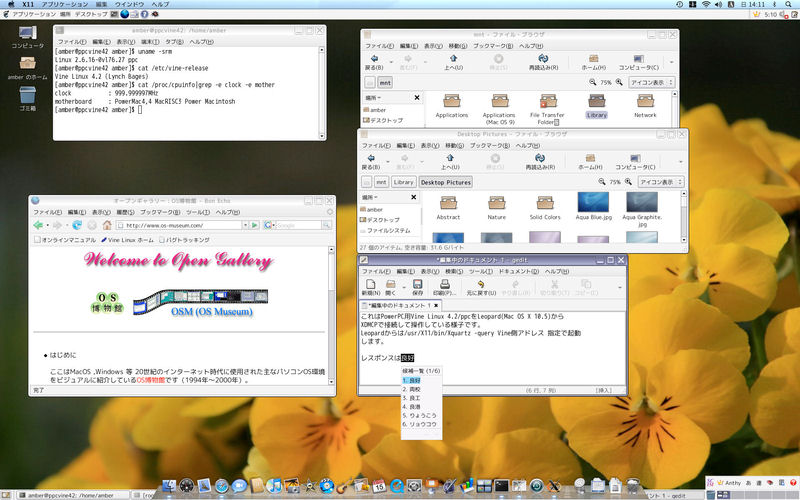800x500 pixels.
Task: Zoom in within Desktop Pictures window
Action: click(628, 182)
